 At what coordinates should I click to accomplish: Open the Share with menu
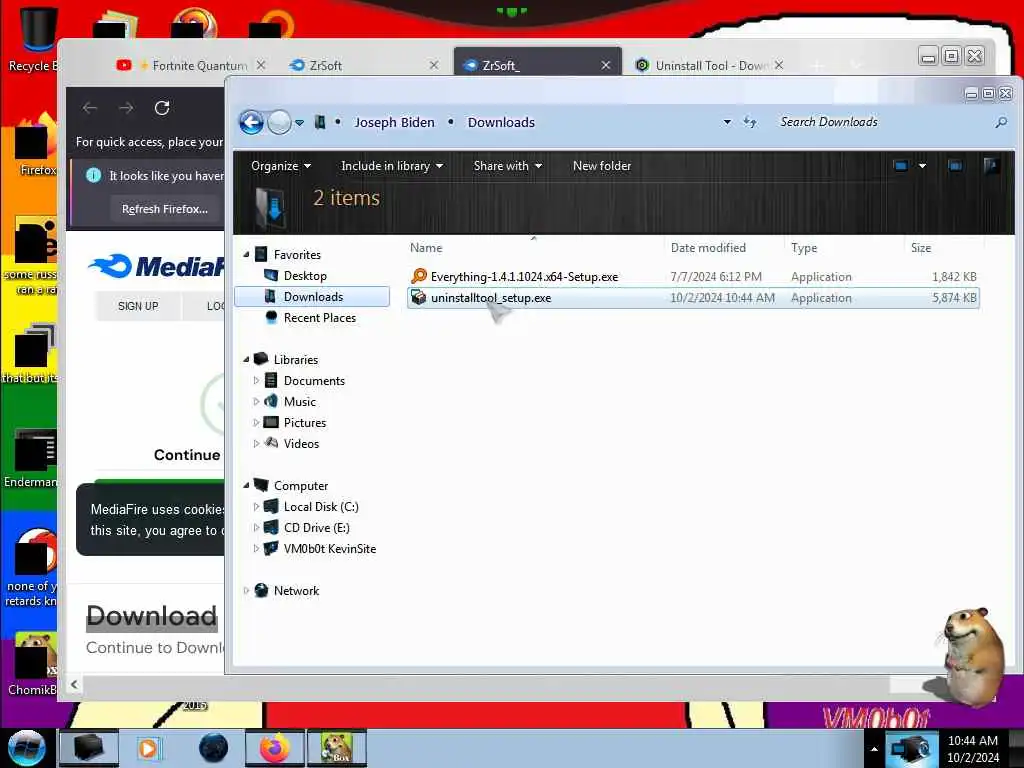pos(507,166)
